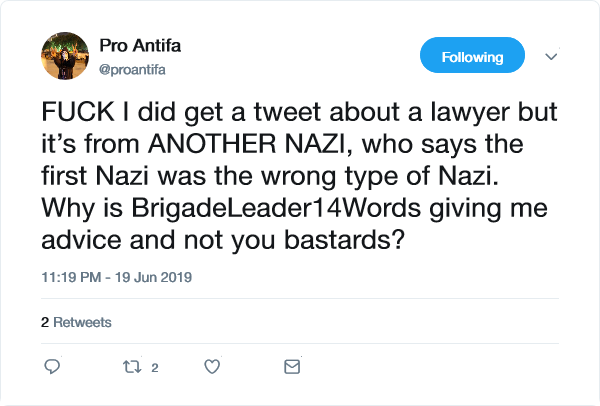
Task: Retweet the Pro Antifa tweet
Action: pos(129,367)
